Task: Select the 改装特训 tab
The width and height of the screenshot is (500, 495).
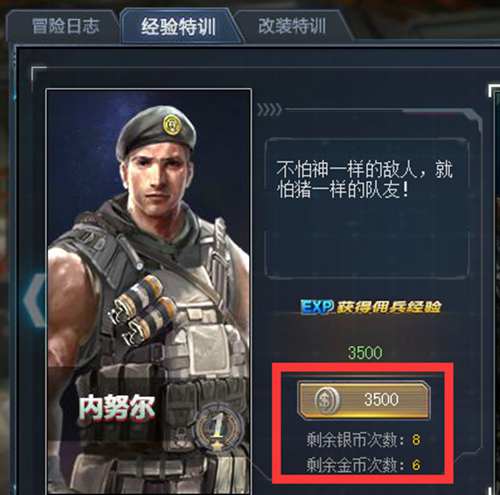Action: [x=292, y=27]
